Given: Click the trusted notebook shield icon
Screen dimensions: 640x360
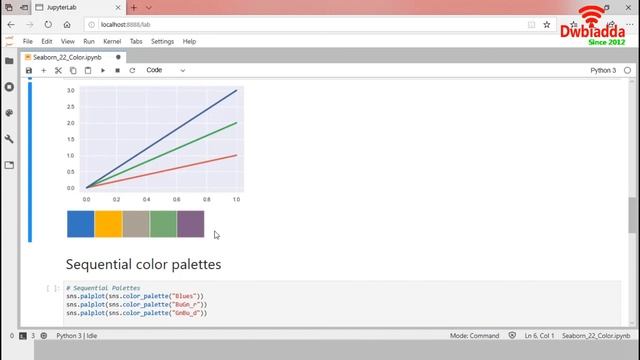Looking at the screenshot, I should pos(512,336).
